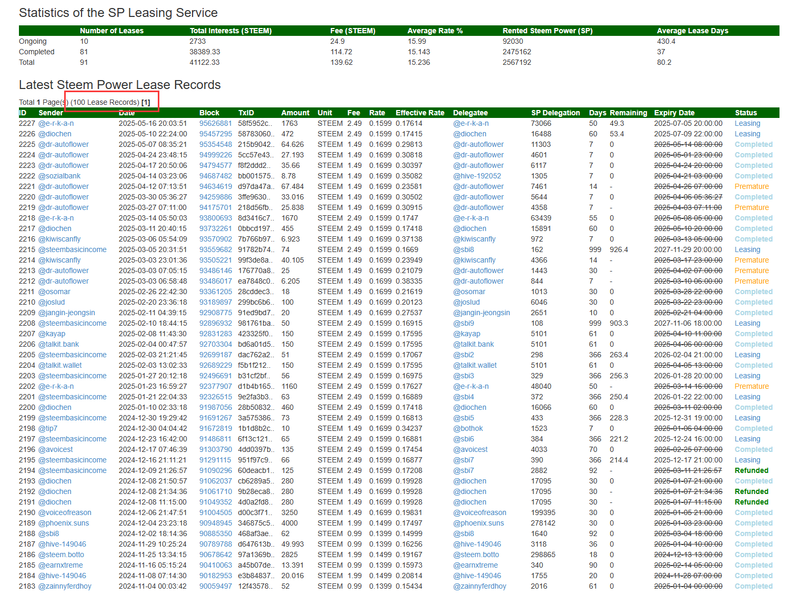
Task: Click the Expiry Date column header
Action: [674, 113]
